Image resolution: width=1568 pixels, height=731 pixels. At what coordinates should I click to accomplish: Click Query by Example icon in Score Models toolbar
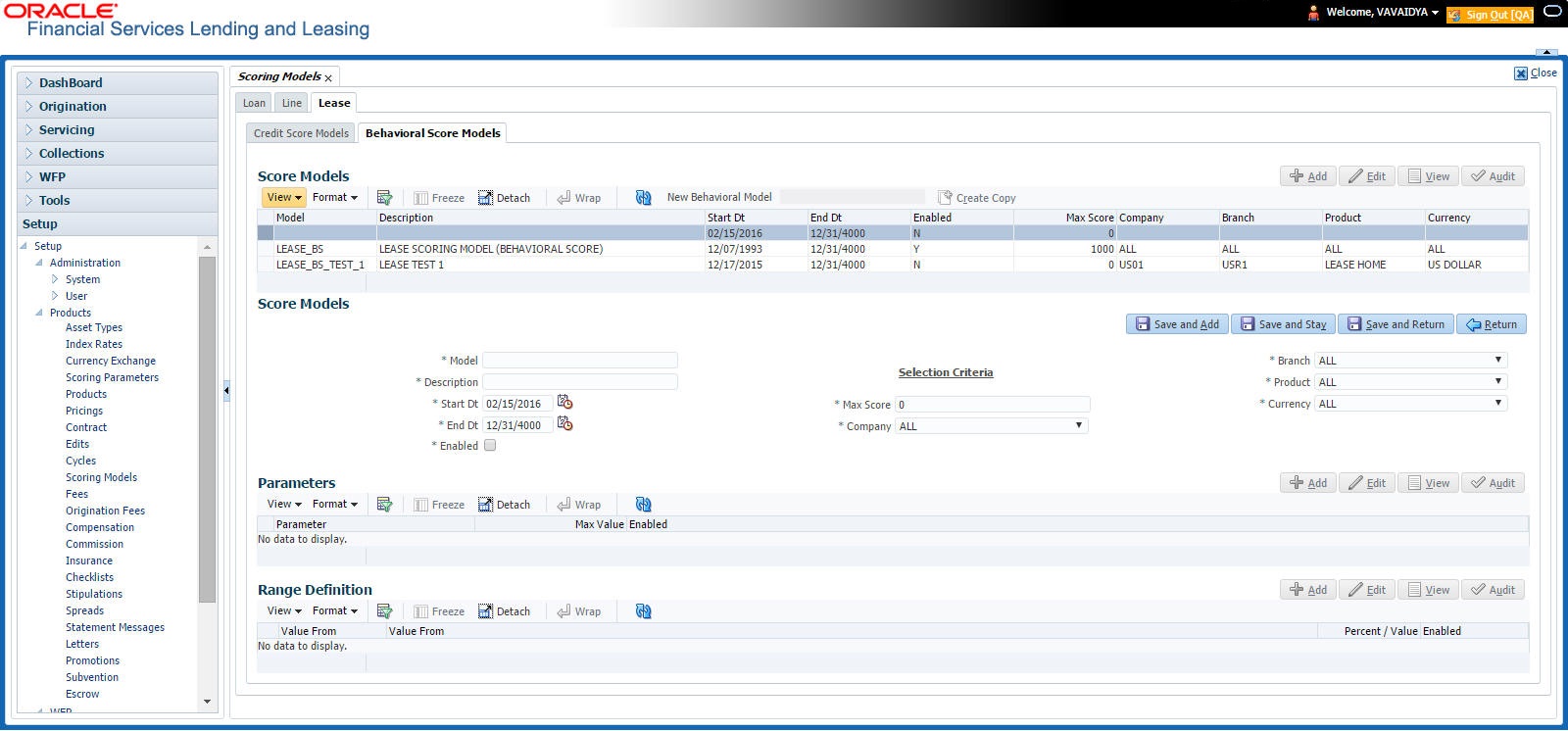(384, 198)
